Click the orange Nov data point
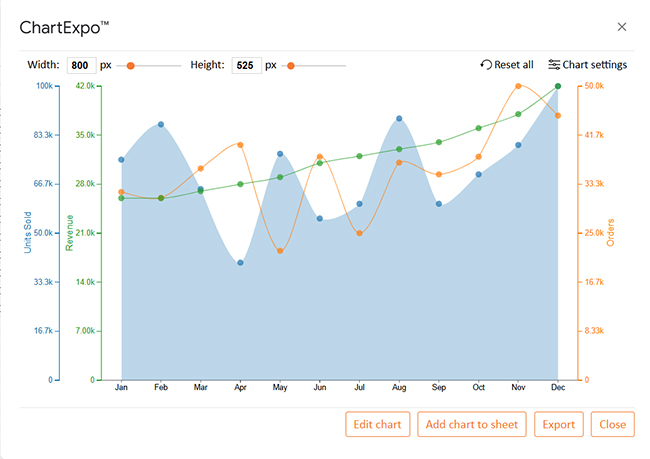Screen dimensions: 650x459 click(x=518, y=86)
